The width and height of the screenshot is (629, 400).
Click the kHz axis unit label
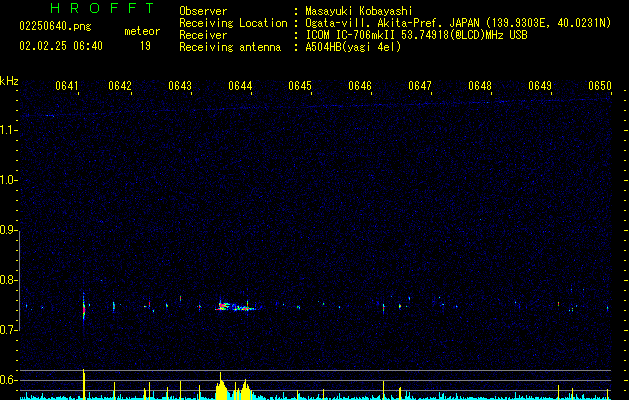pyautogui.click(x=9, y=81)
